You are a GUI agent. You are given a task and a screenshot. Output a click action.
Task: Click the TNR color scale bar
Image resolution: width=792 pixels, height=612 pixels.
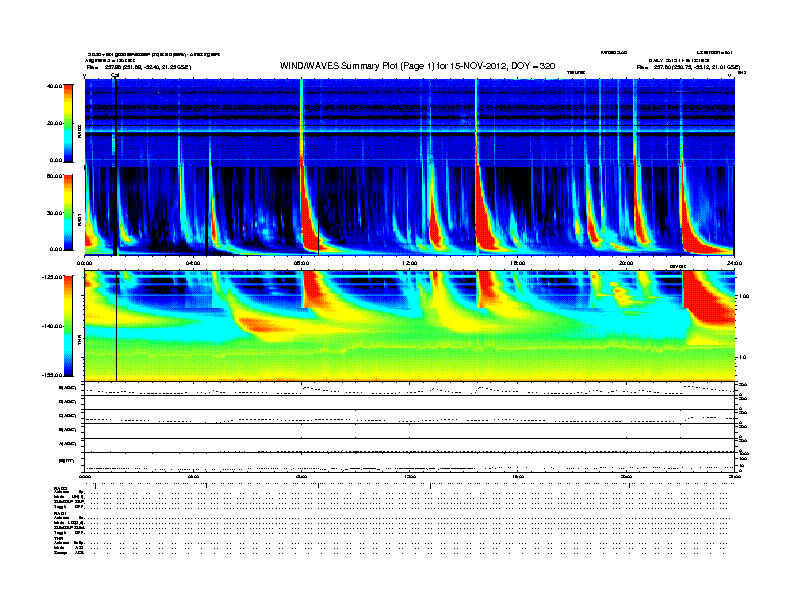[x=68, y=326]
